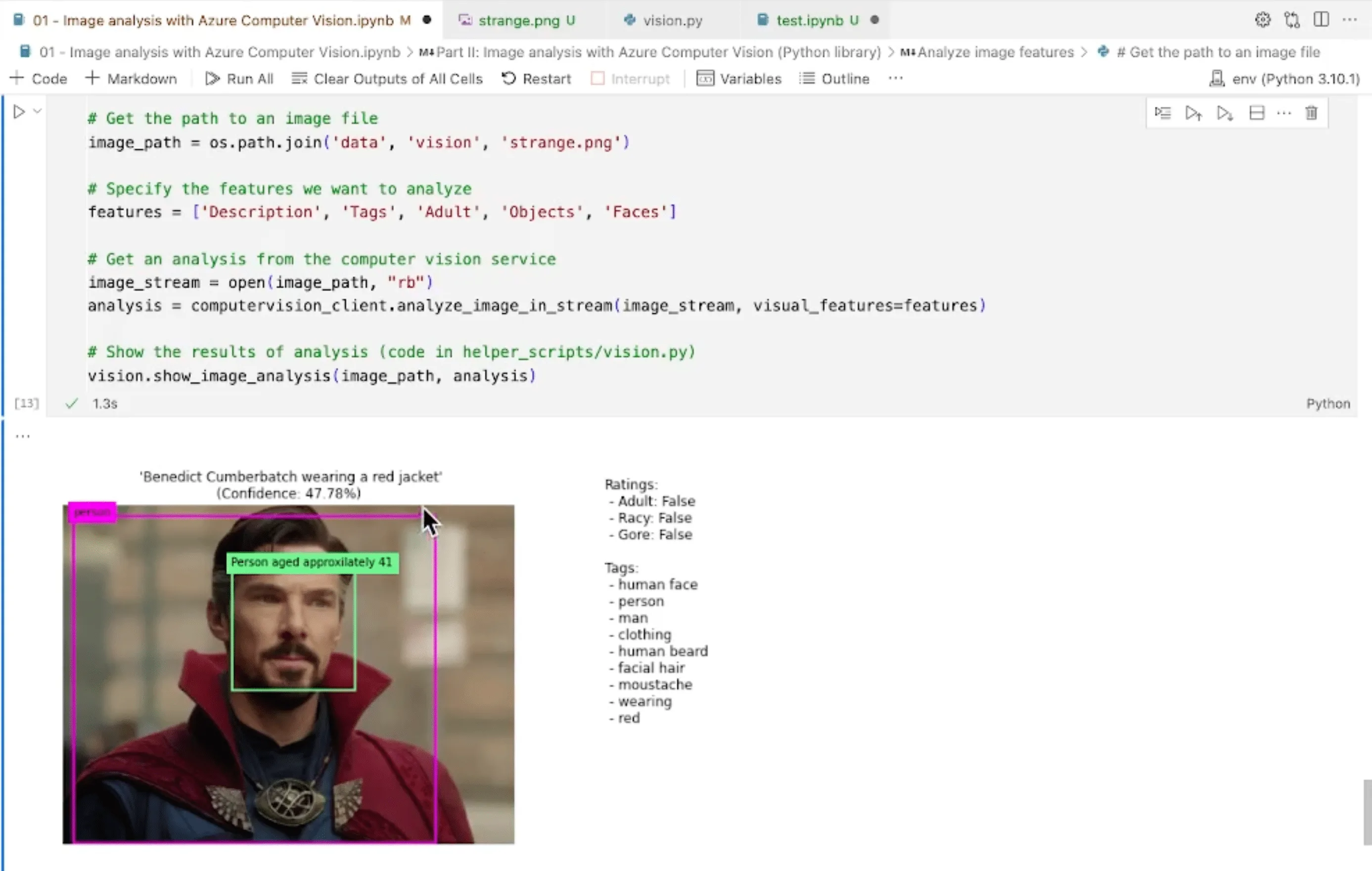The height and width of the screenshot is (871, 1372).
Task: Click the magenta 'person' box label
Action: (x=92, y=512)
